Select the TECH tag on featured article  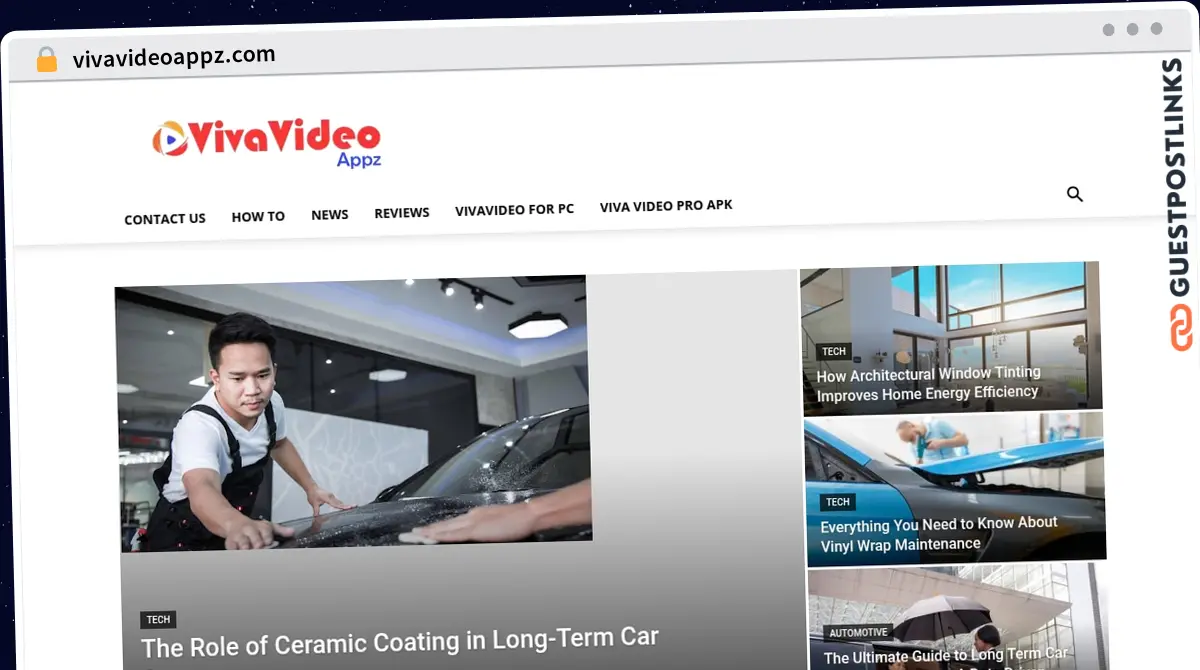(x=158, y=620)
